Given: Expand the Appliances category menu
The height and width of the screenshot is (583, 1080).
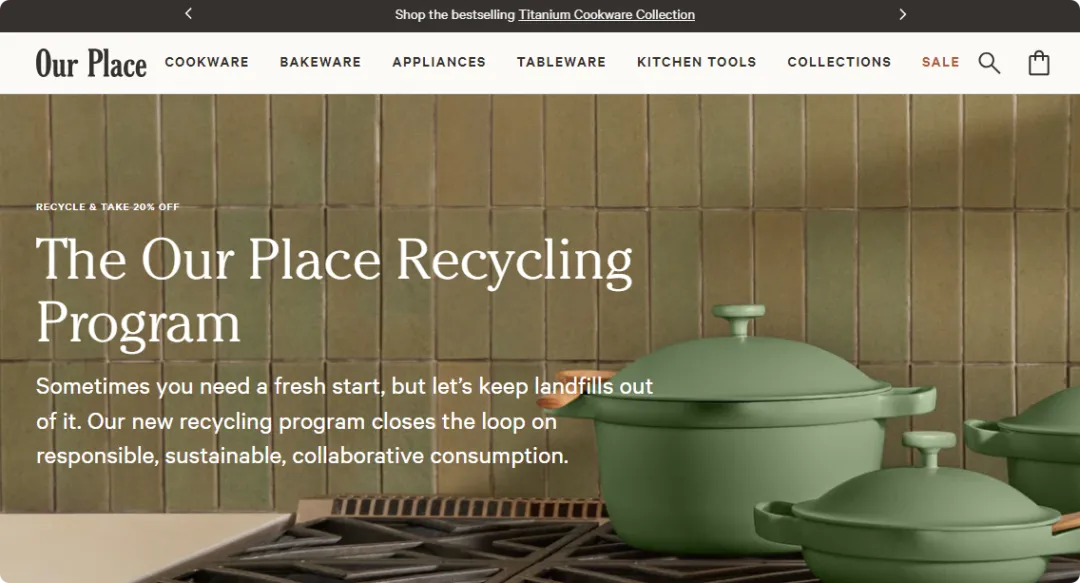Looking at the screenshot, I should point(439,62).
